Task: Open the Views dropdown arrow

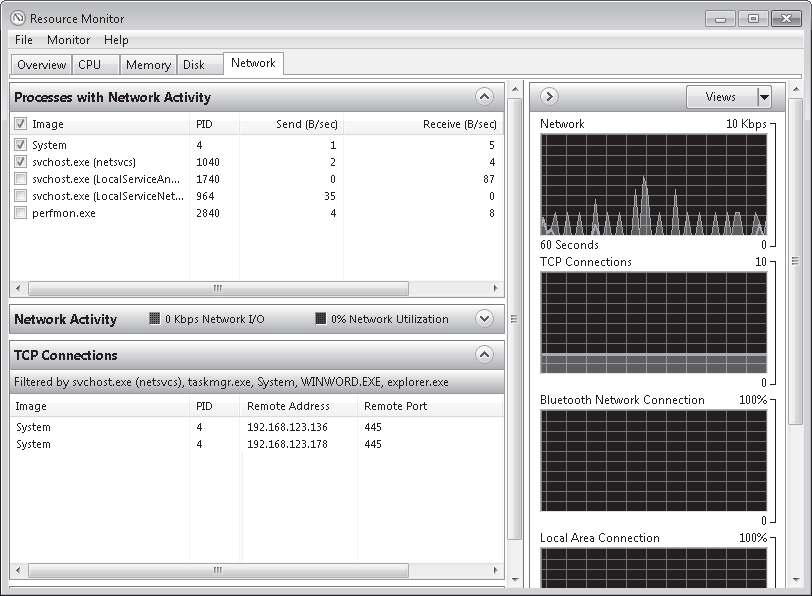Action: point(764,97)
